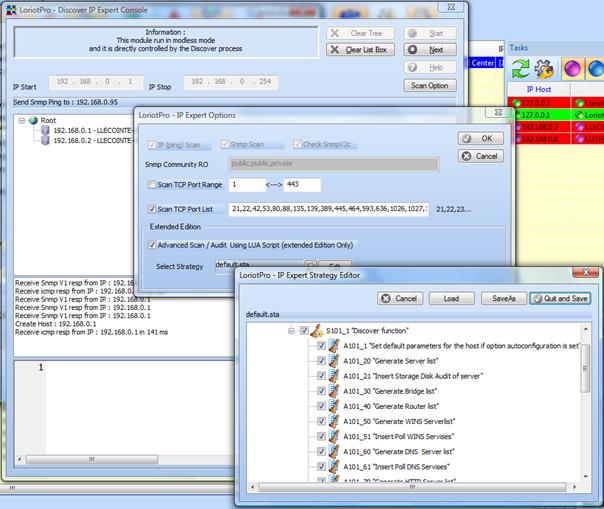Click the green refresh arrows icon in Tasks
This screenshot has width=604, height=509.
[520, 69]
